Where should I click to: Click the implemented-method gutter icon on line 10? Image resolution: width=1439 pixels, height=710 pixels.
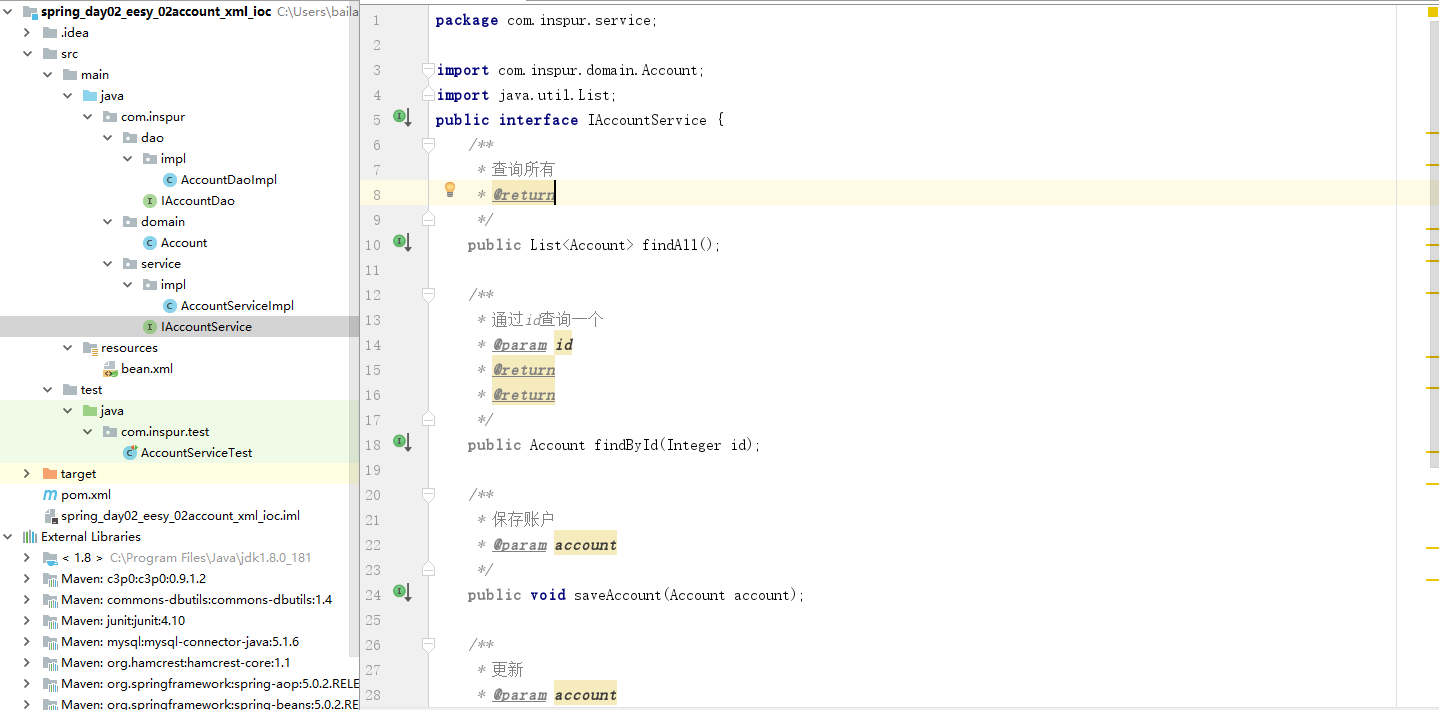click(x=402, y=242)
